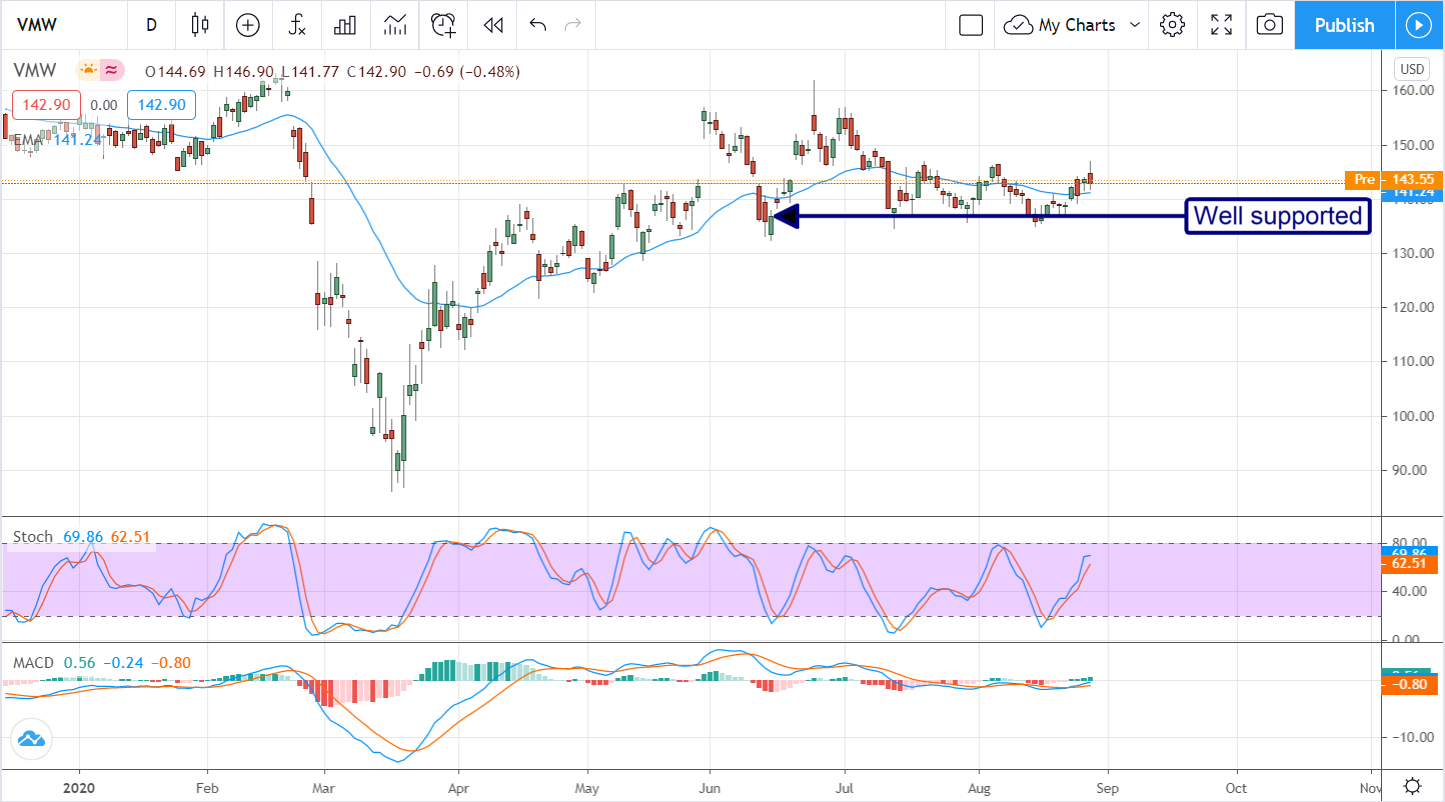Click the blue Publish button
This screenshot has width=1445, height=802.
1344,25
